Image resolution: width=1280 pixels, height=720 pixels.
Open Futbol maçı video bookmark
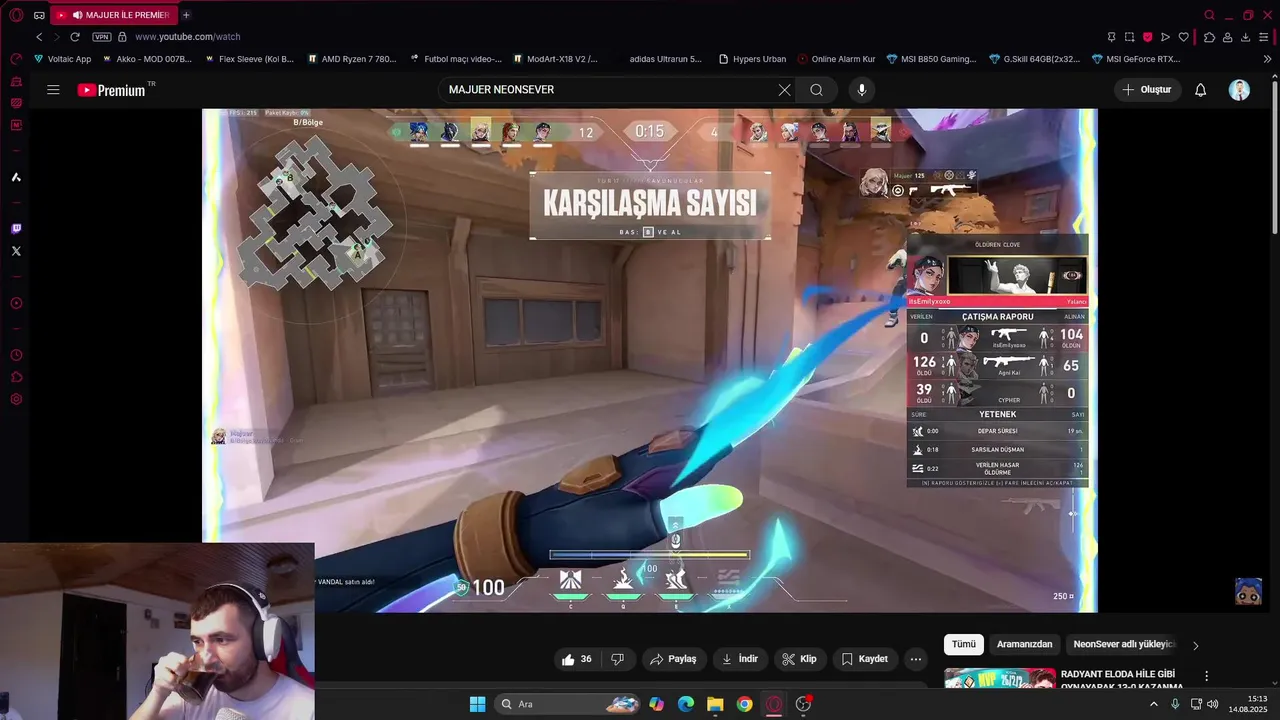pos(455,59)
